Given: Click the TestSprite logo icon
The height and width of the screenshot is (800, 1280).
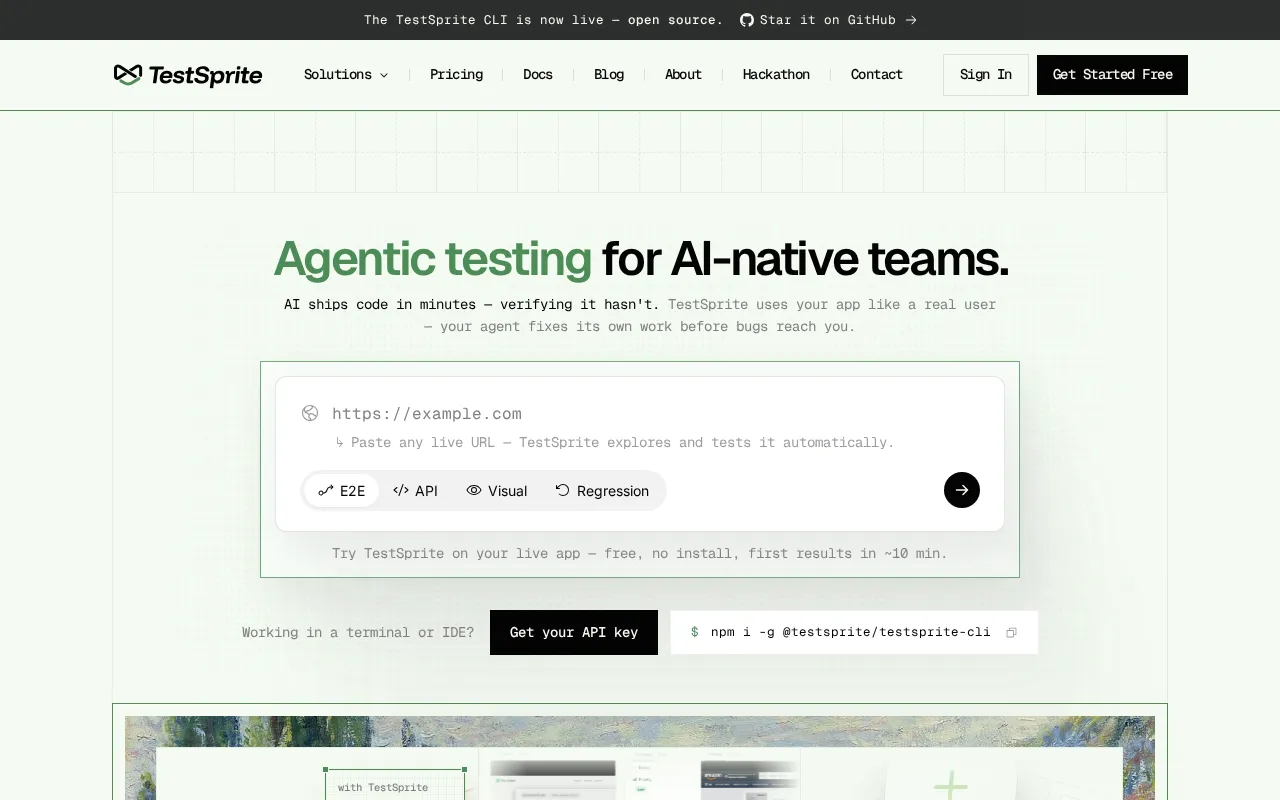Looking at the screenshot, I should 128,75.
